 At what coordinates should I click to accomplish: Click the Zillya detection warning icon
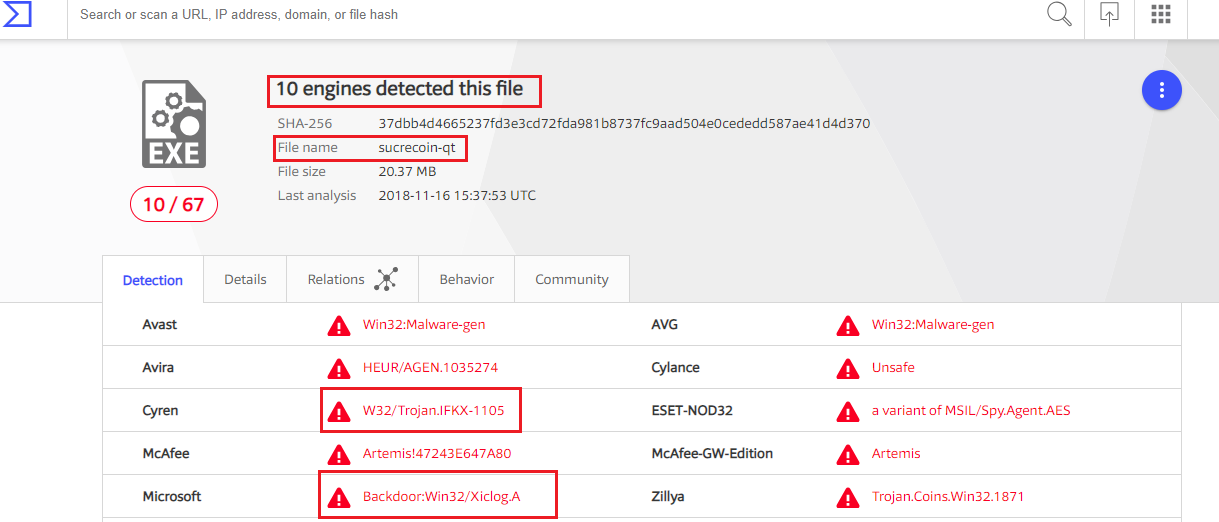tap(848, 497)
